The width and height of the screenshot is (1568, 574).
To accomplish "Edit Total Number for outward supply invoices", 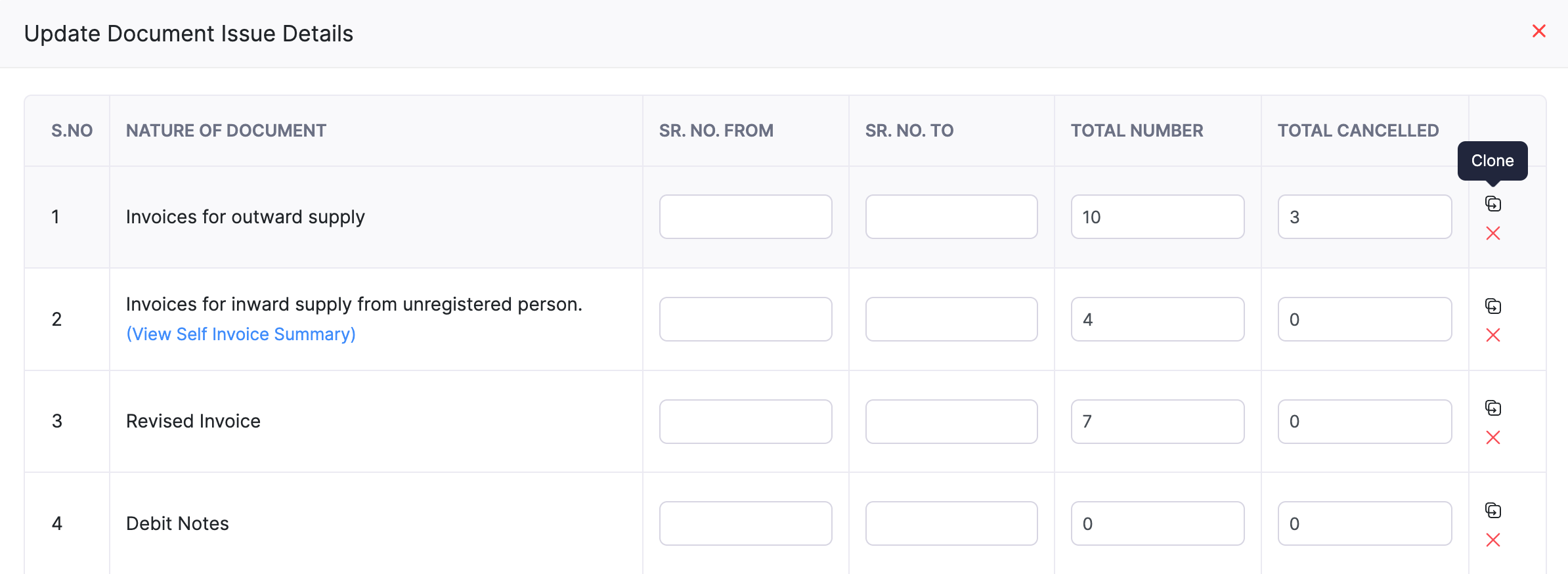I will [x=1158, y=217].
